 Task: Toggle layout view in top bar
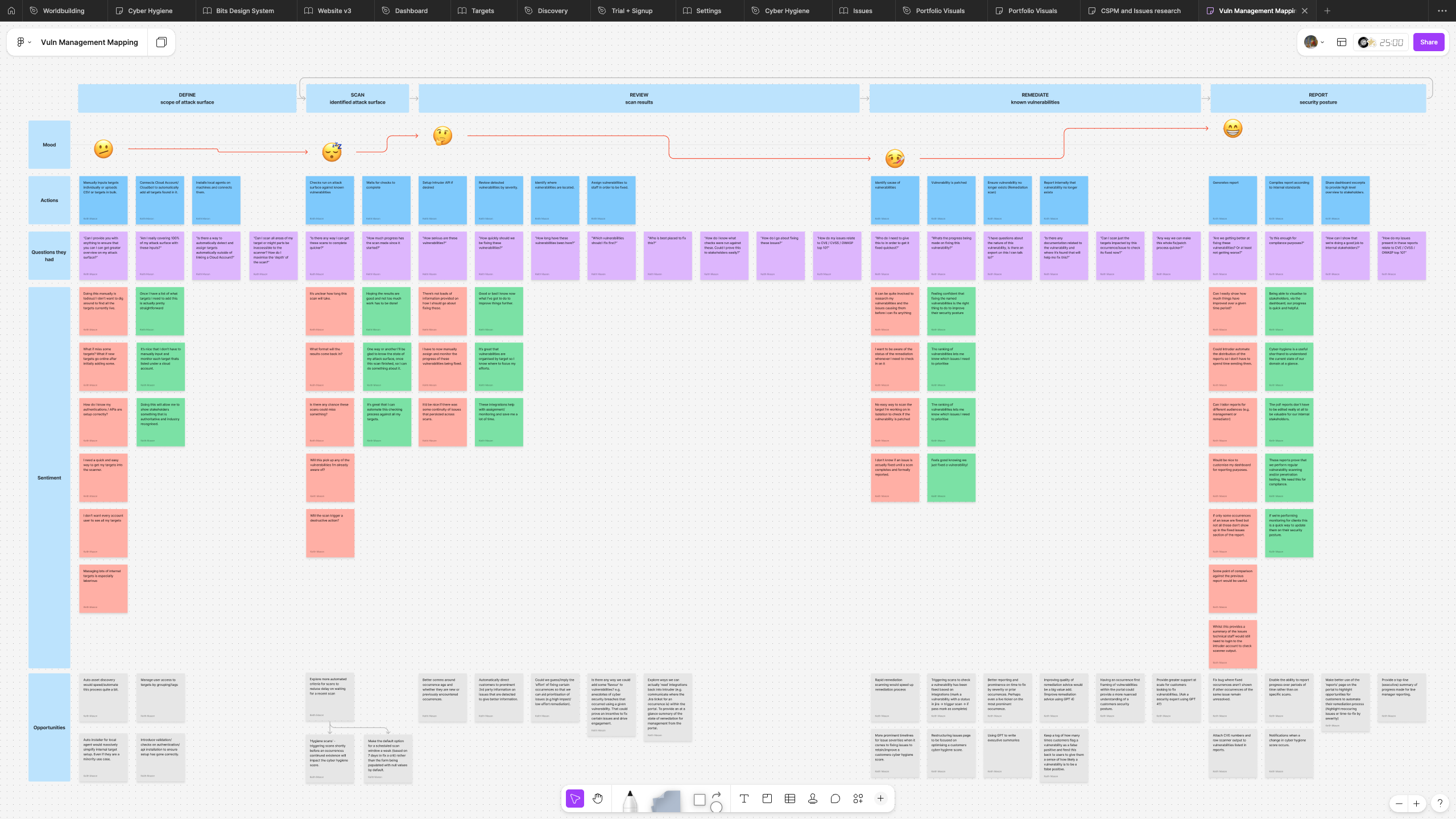1342,42
